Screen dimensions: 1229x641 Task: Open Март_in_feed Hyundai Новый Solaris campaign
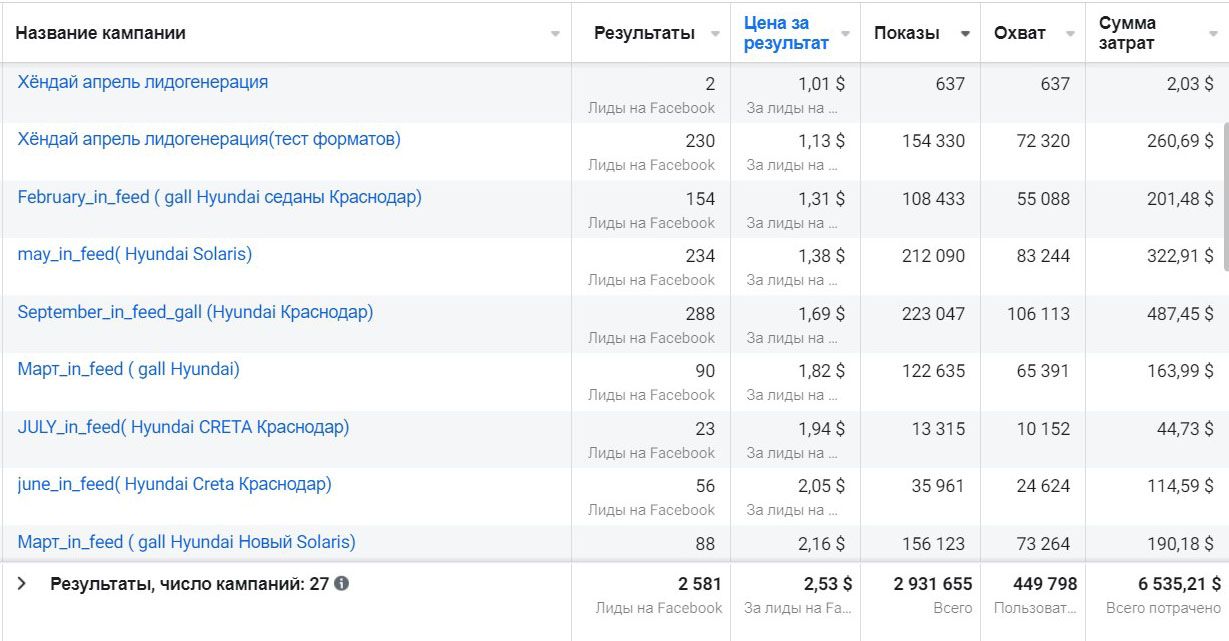[x=186, y=542]
